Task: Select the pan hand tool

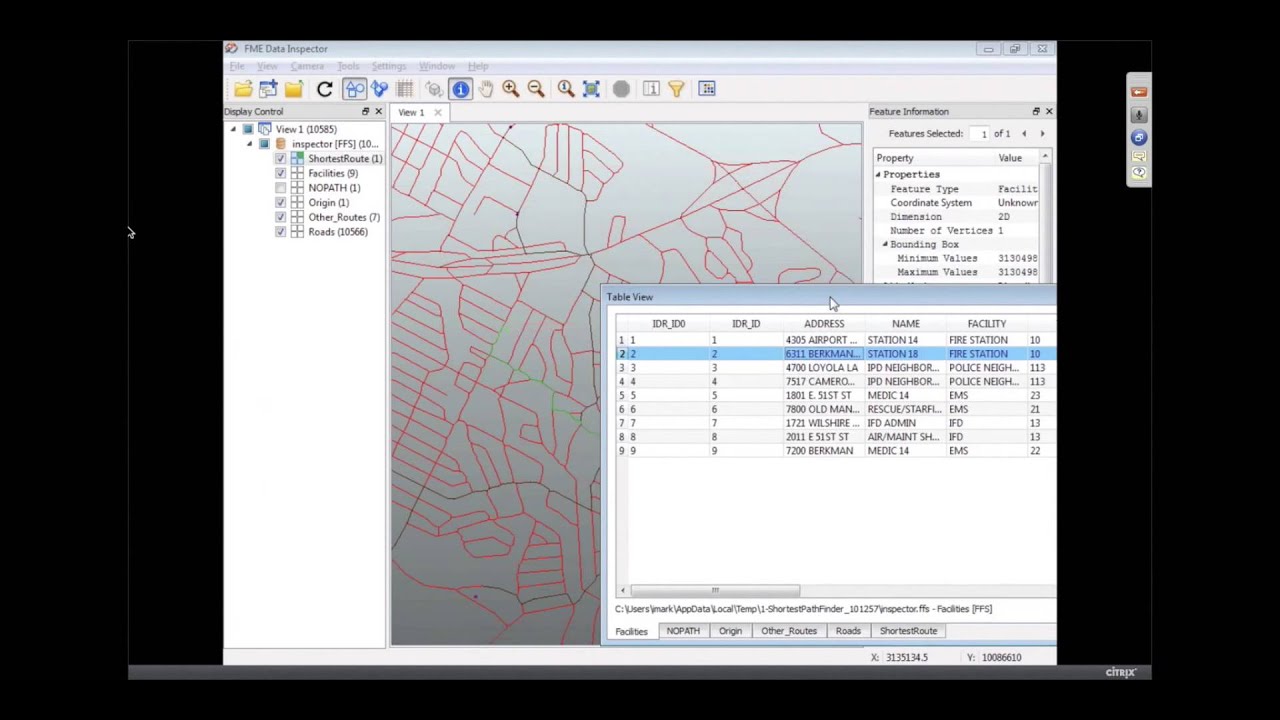Action: pyautogui.click(x=486, y=89)
